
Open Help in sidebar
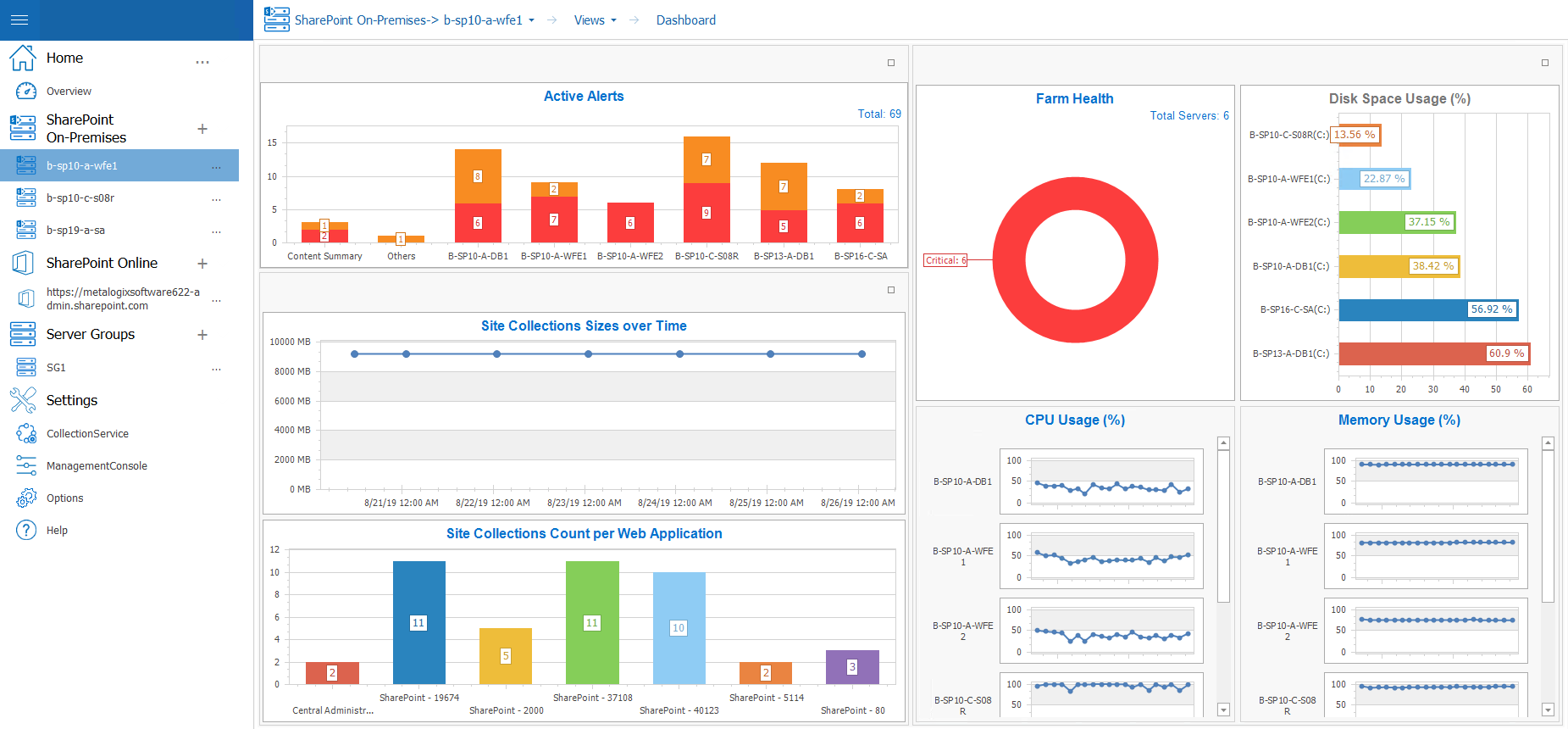[57, 530]
